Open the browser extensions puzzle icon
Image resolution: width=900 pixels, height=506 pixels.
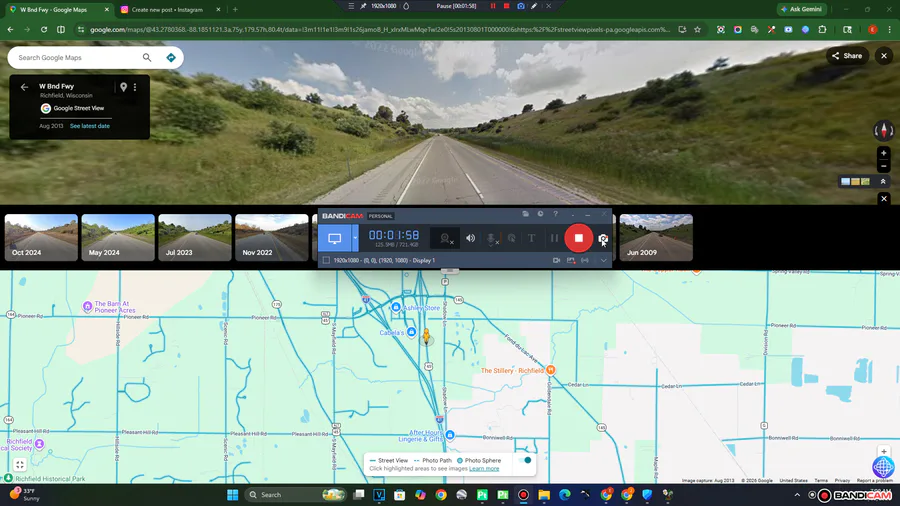[822, 29]
